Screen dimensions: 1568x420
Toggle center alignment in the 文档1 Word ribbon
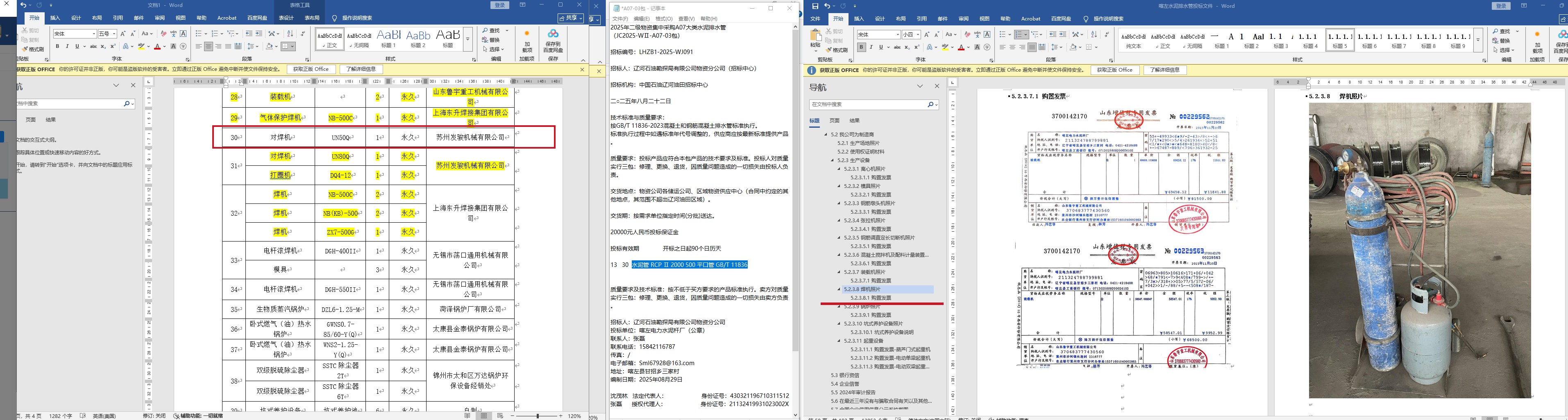click(x=209, y=46)
